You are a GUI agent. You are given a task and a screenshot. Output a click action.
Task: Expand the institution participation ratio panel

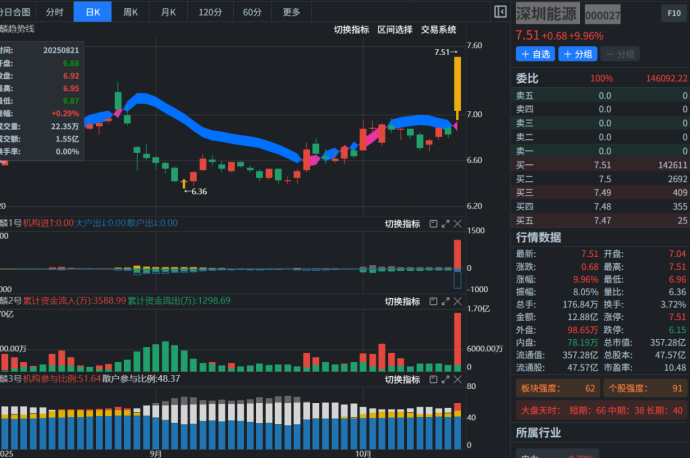pyautogui.click(x=446, y=379)
